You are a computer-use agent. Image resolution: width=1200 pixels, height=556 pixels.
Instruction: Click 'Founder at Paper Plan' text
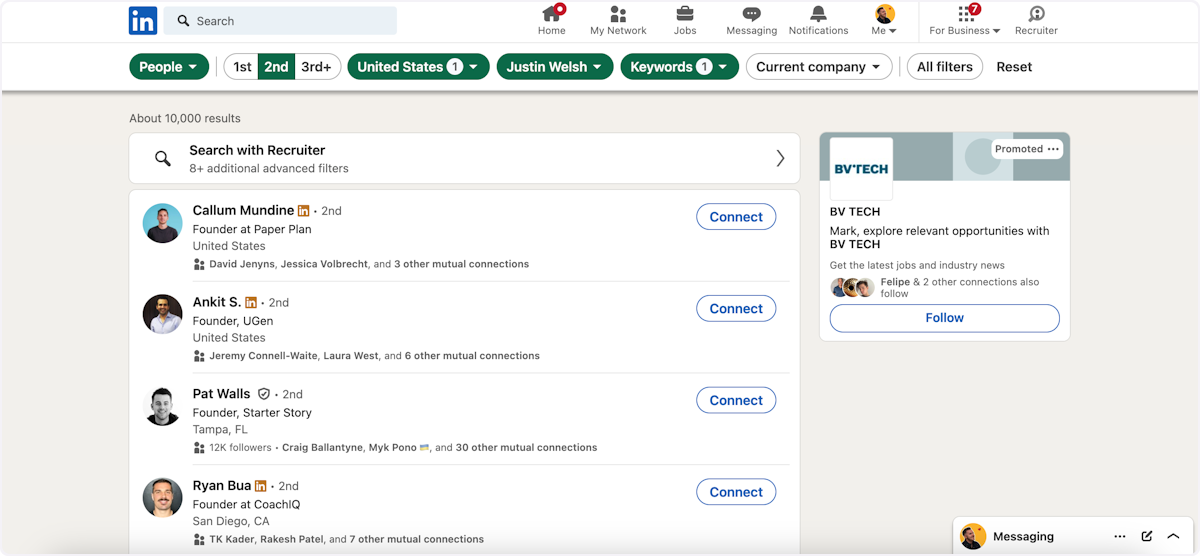pyautogui.click(x=252, y=229)
